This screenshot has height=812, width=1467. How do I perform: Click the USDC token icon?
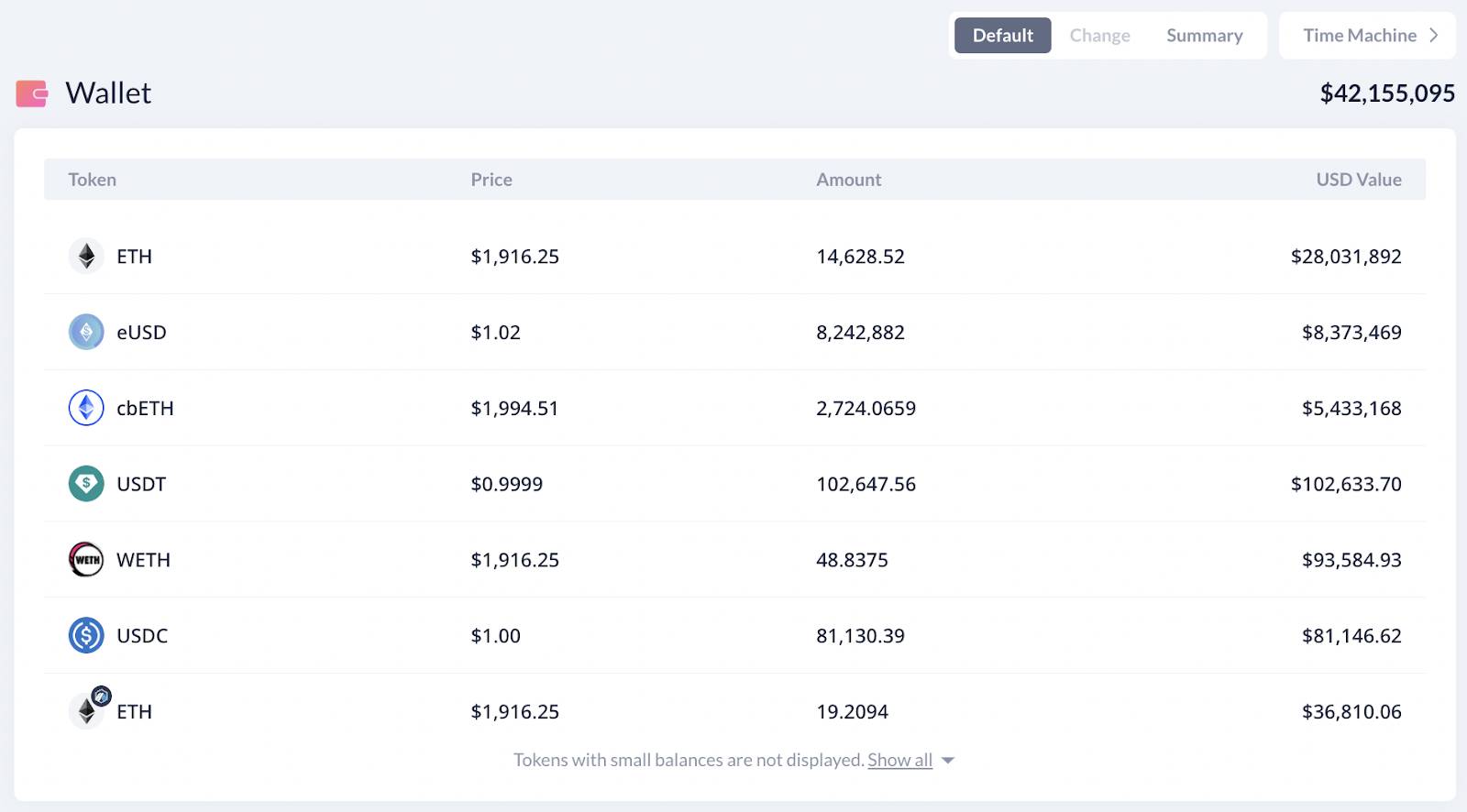click(86, 635)
